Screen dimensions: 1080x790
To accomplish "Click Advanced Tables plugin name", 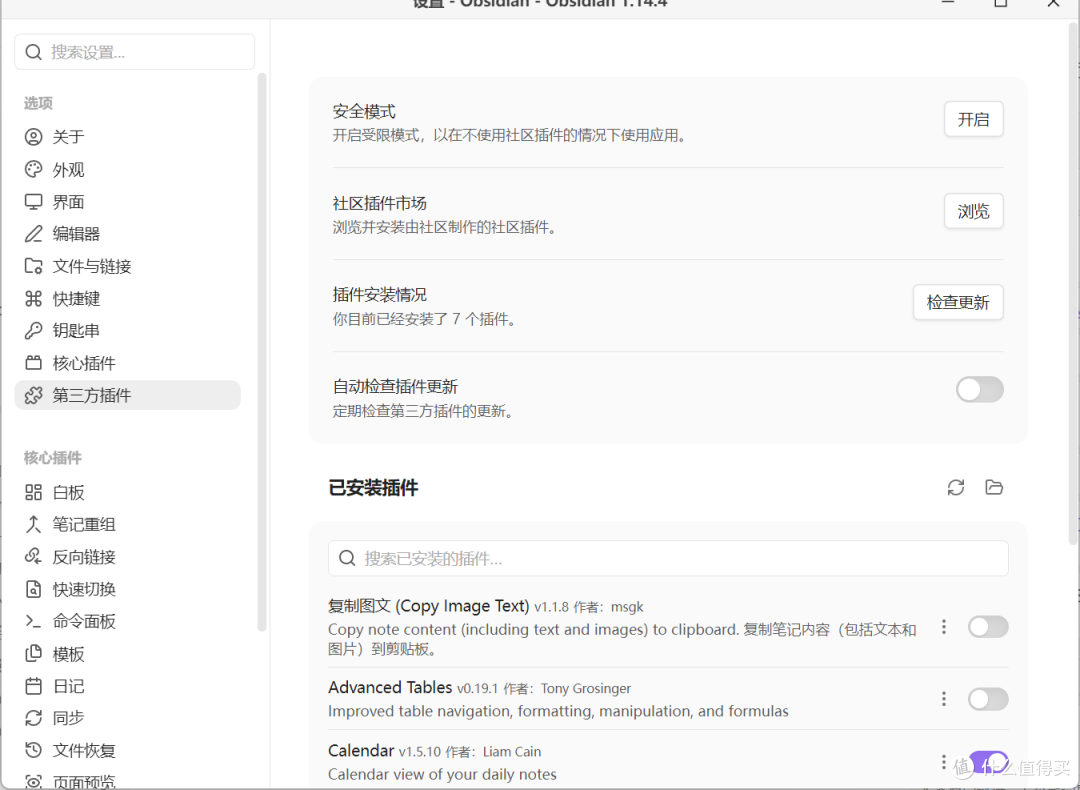I will point(390,687).
